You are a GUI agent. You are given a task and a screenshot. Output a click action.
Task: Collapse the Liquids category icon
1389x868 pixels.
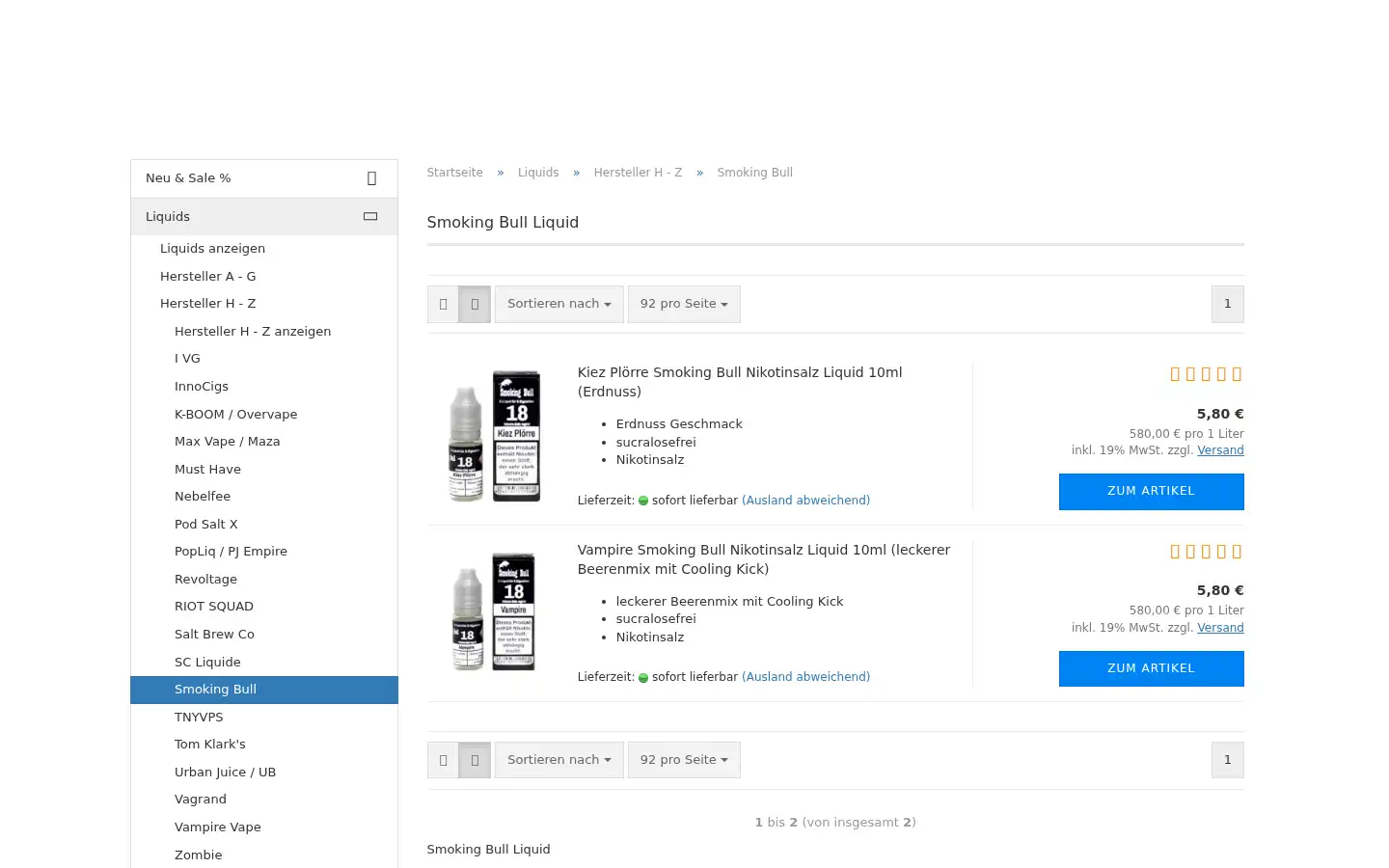[x=370, y=217]
